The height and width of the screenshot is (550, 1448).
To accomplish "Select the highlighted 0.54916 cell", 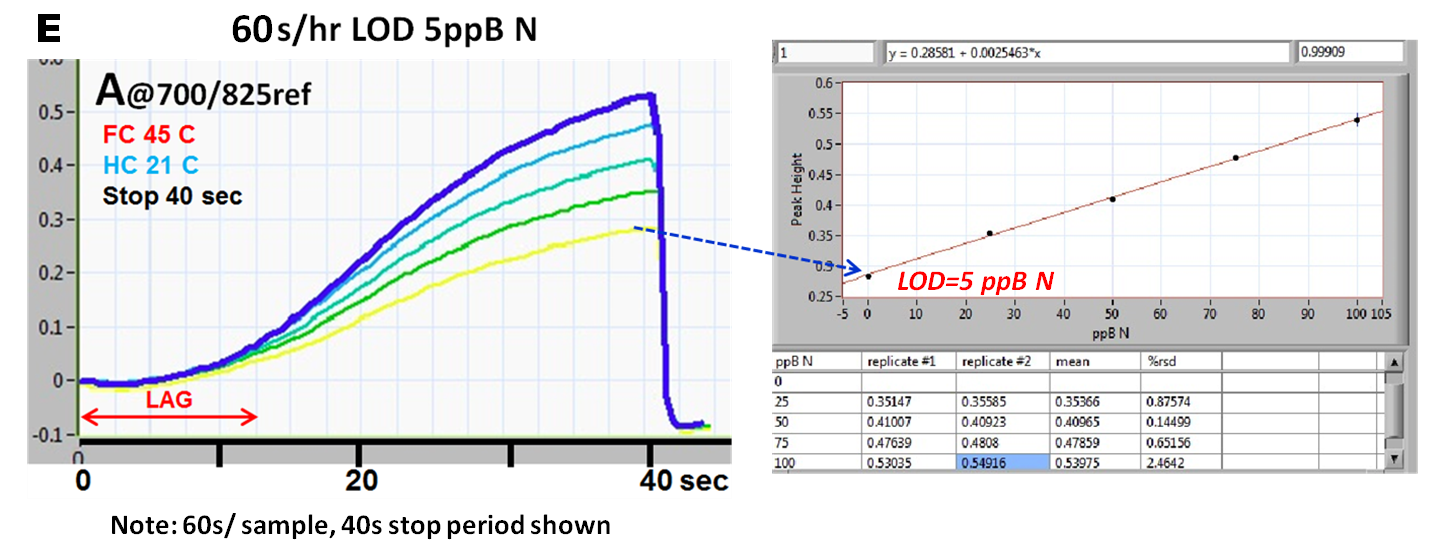I will coord(1002,462).
